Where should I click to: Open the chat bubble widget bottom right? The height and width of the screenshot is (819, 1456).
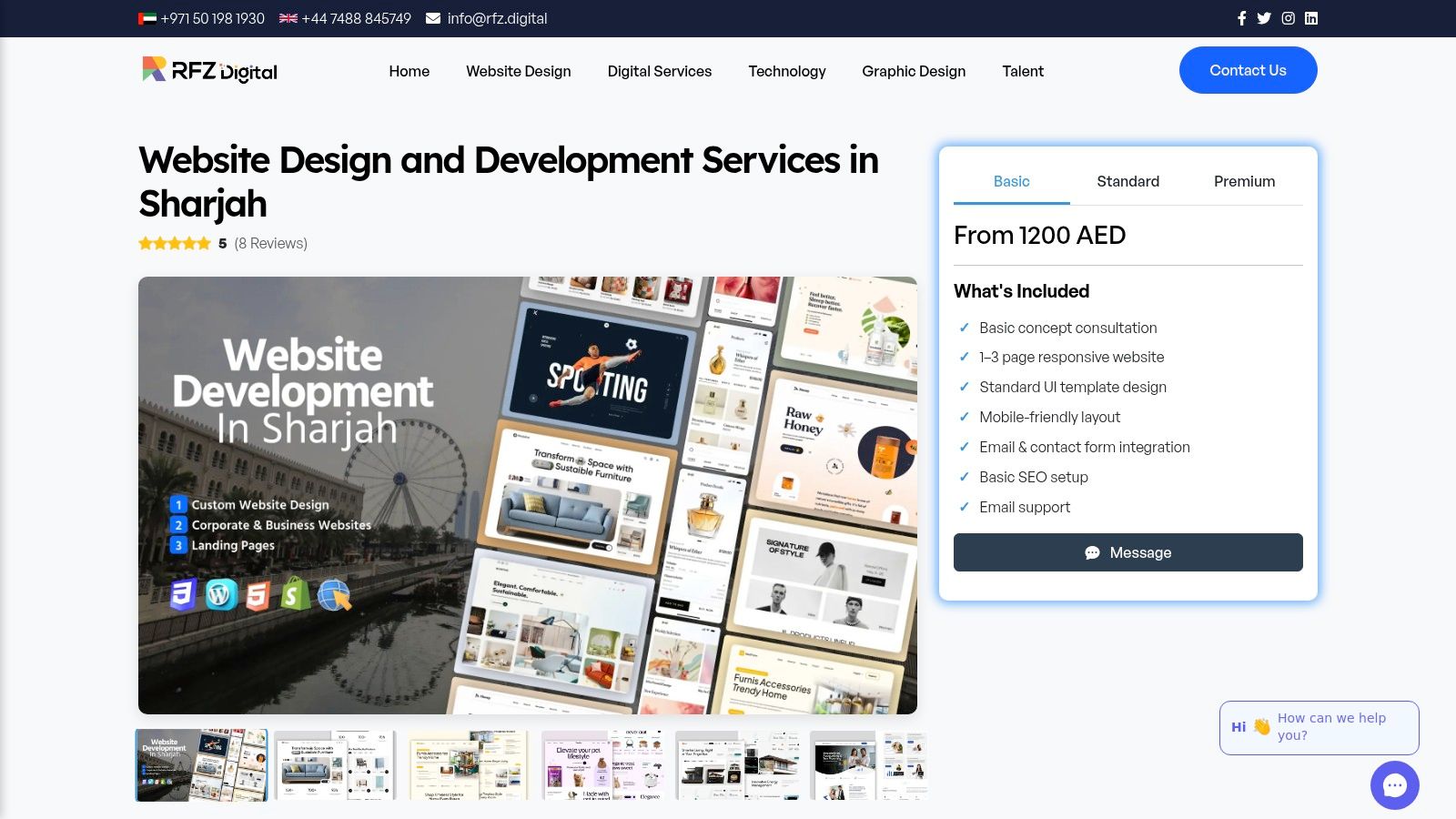(x=1393, y=784)
